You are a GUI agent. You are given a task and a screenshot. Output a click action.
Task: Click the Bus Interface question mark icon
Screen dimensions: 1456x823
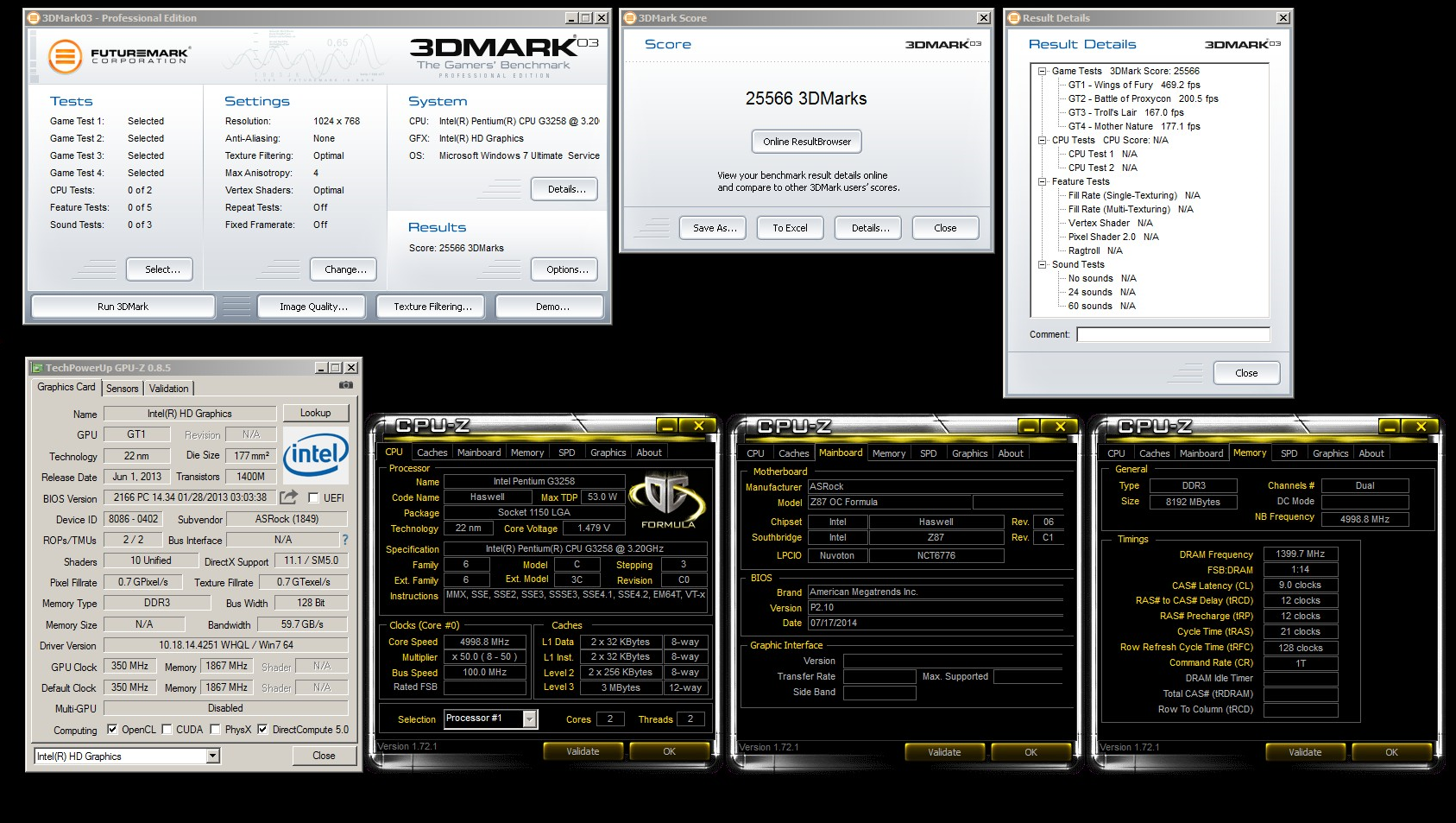coord(345,540)
